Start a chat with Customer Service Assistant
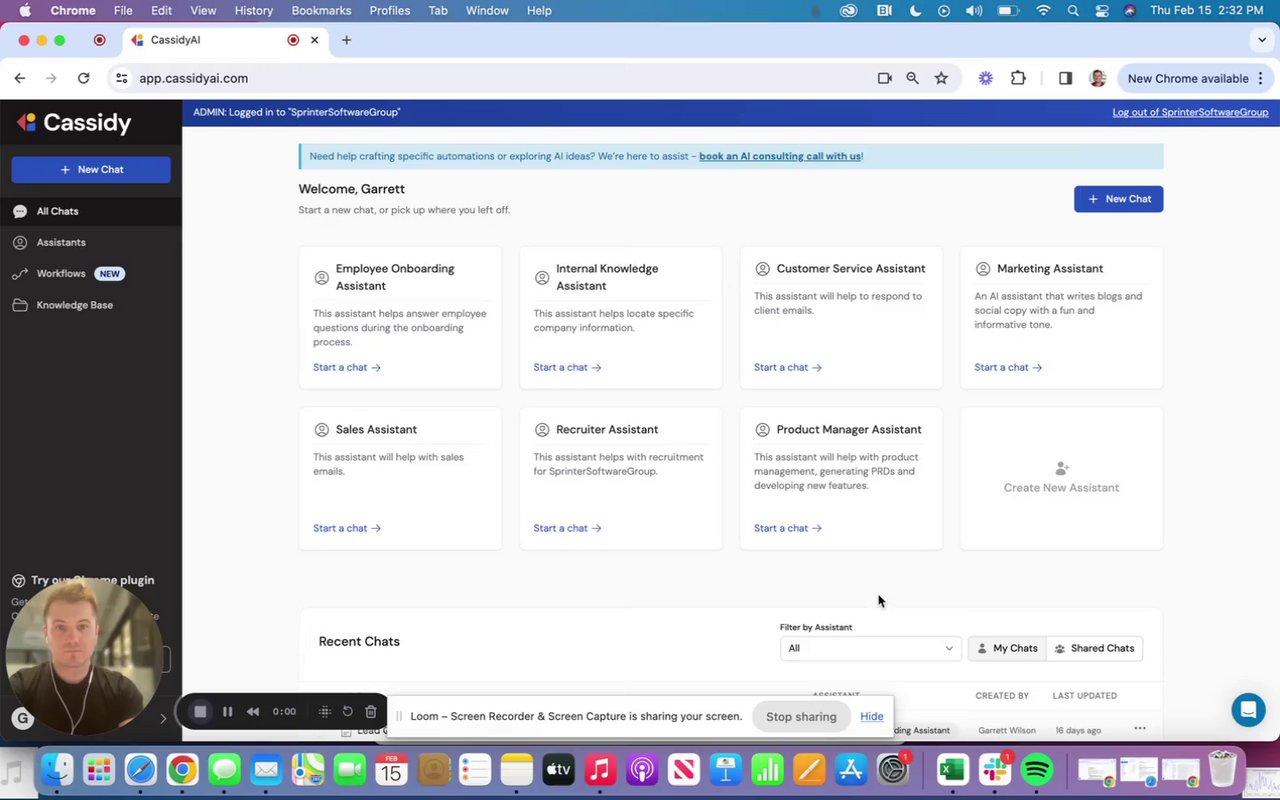The image size is (1280, 800). (x=788, y=368)
